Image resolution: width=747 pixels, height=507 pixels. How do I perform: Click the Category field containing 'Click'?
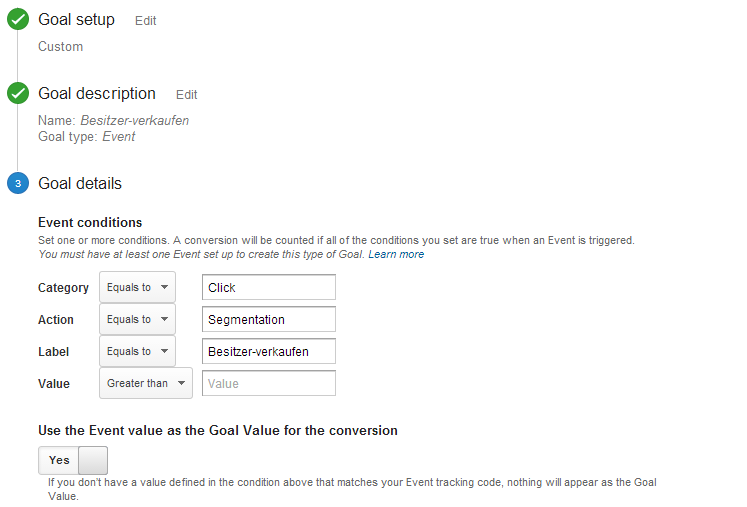[268, 287]
